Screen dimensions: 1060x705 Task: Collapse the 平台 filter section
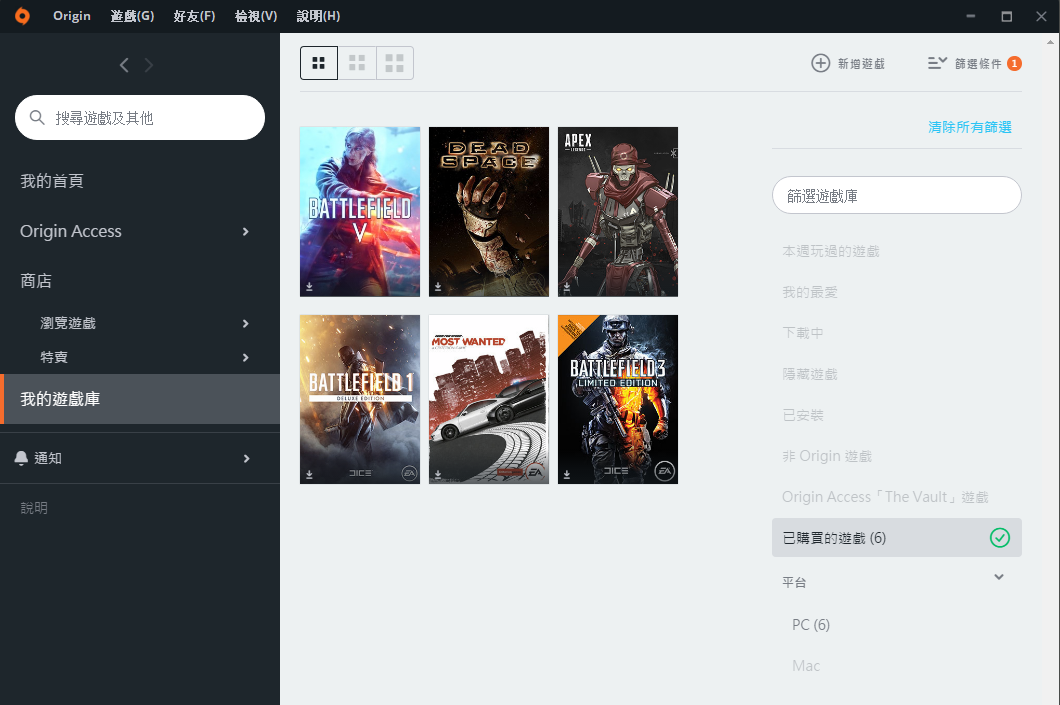click(998, 577)
